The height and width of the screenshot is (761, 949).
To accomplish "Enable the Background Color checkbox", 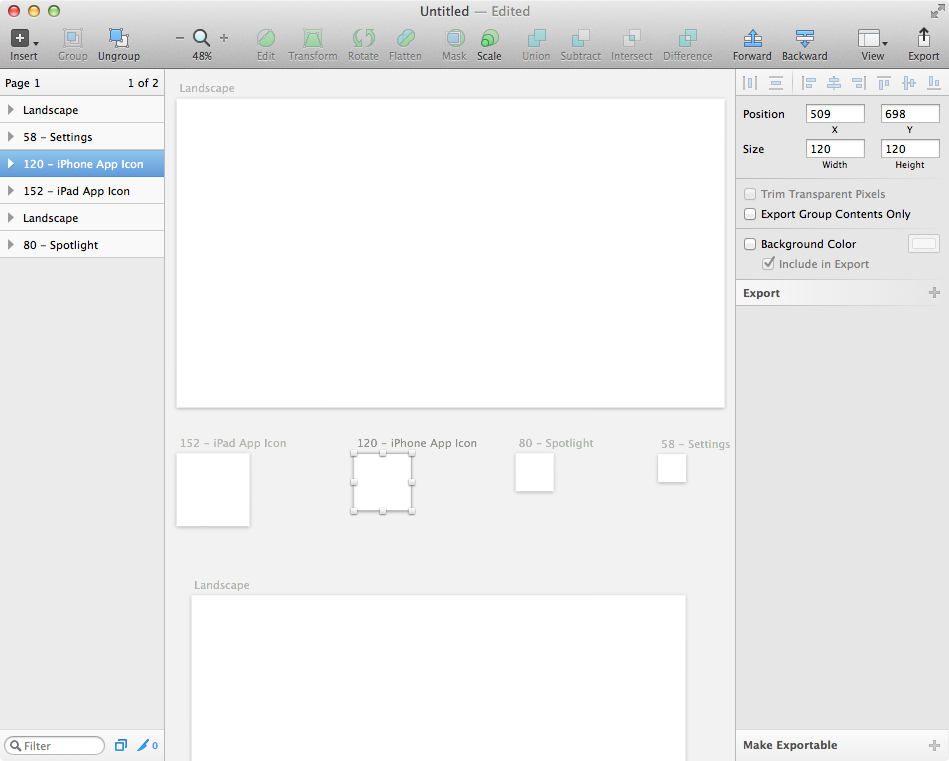I will pyautogui.click(x=750, y=244).
